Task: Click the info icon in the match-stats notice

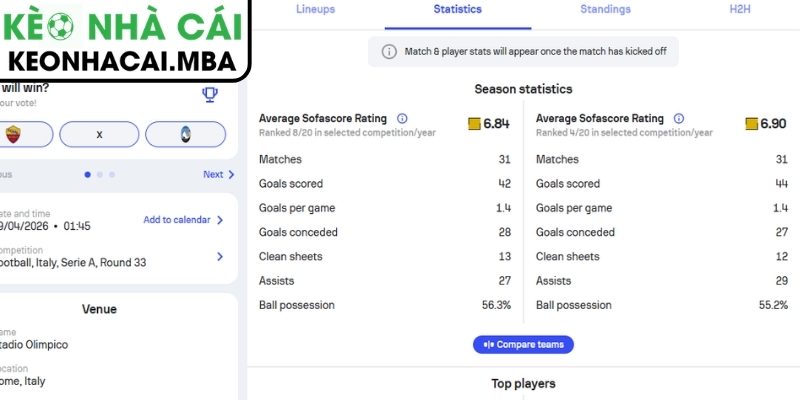Action: (x=389, y=52)
